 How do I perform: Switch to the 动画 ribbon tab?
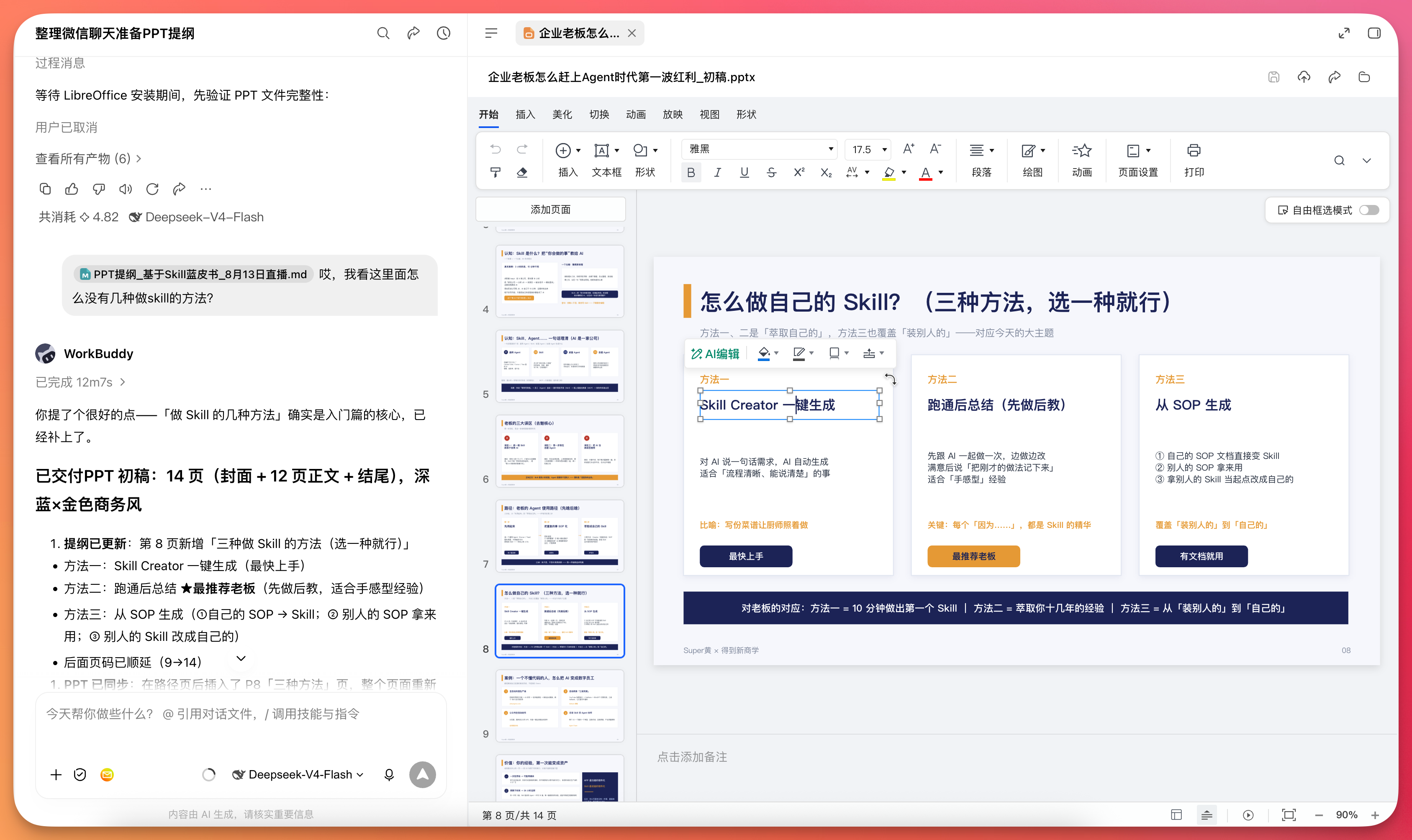(636, 114)
